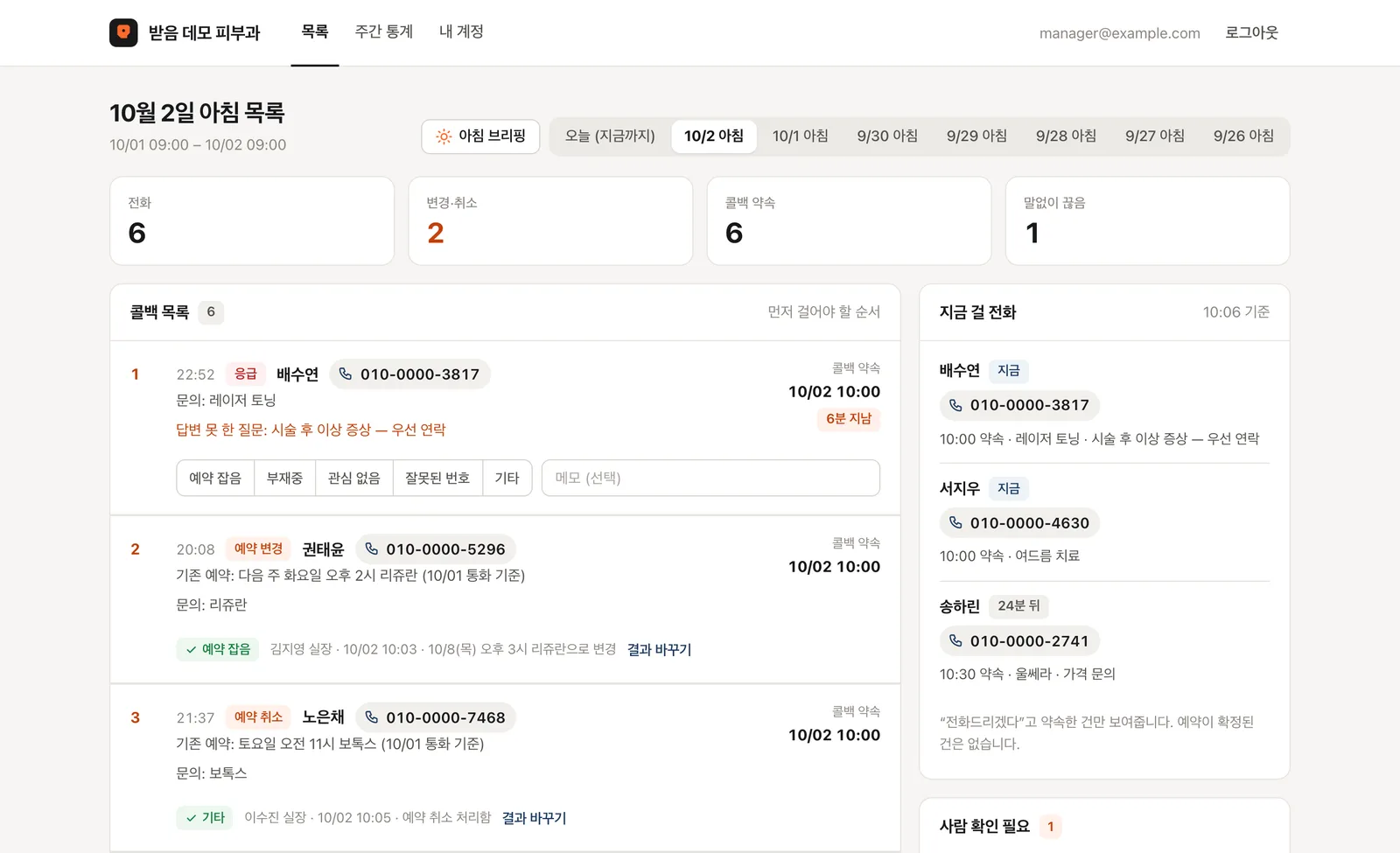Switch to 9/26 아침 list

point(1243,136)
